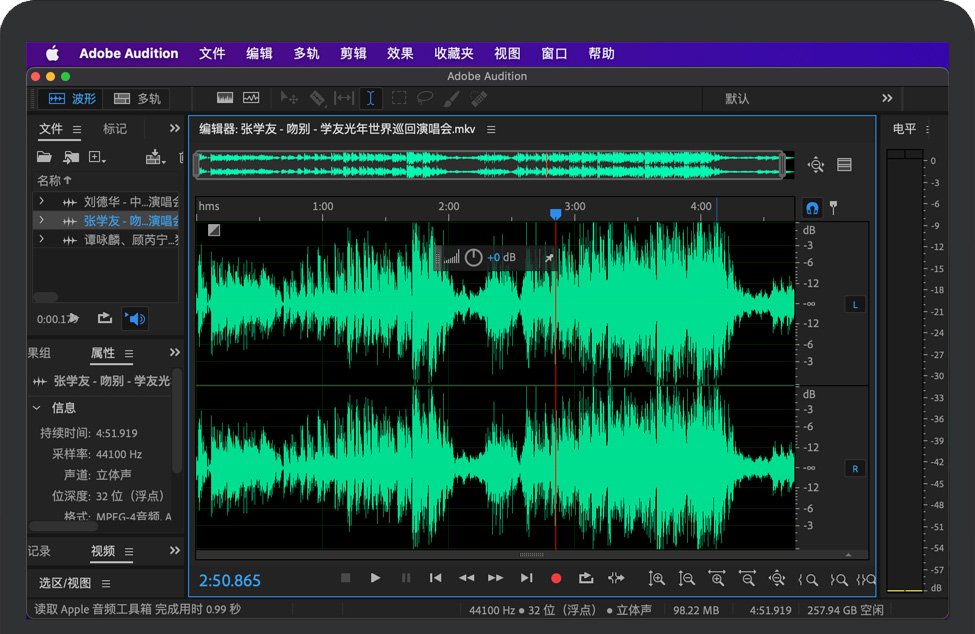Click the red Record button

point(557,578)
